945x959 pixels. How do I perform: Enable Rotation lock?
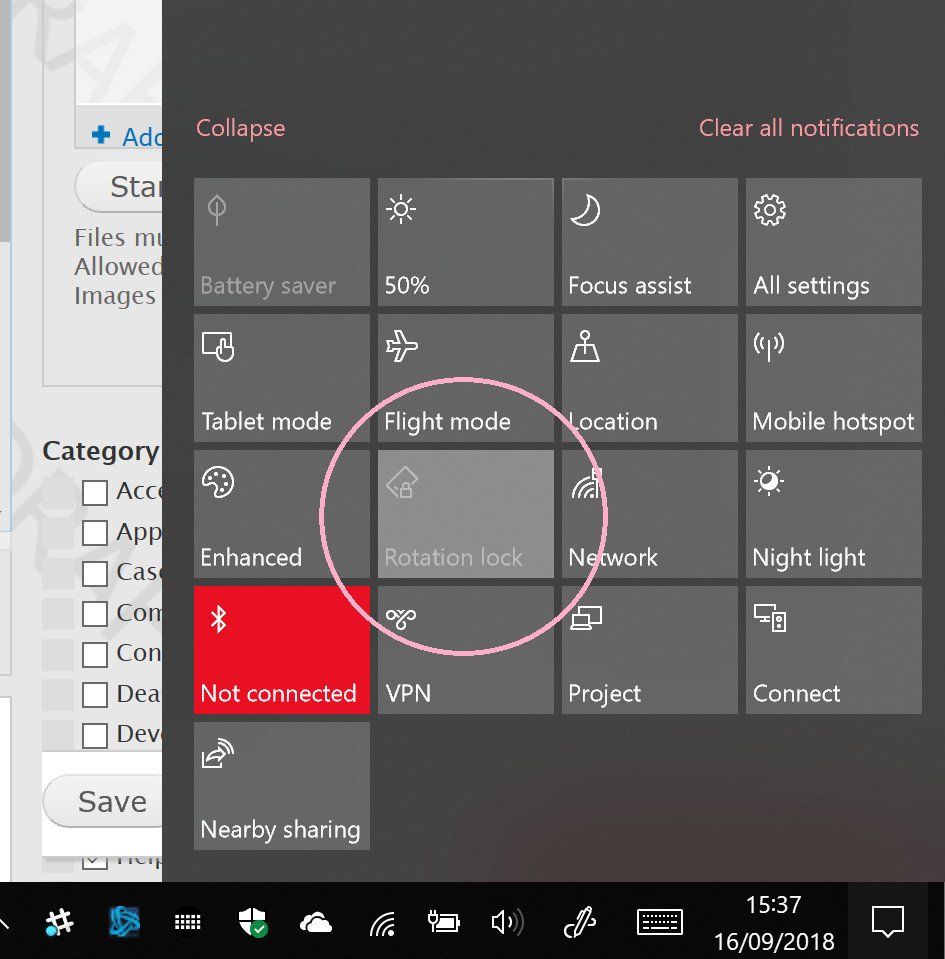[465, 514]
